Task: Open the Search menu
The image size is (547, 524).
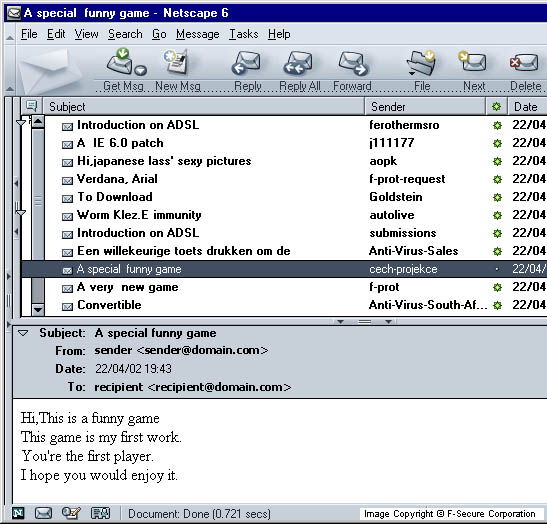Action: coord(125,34)
